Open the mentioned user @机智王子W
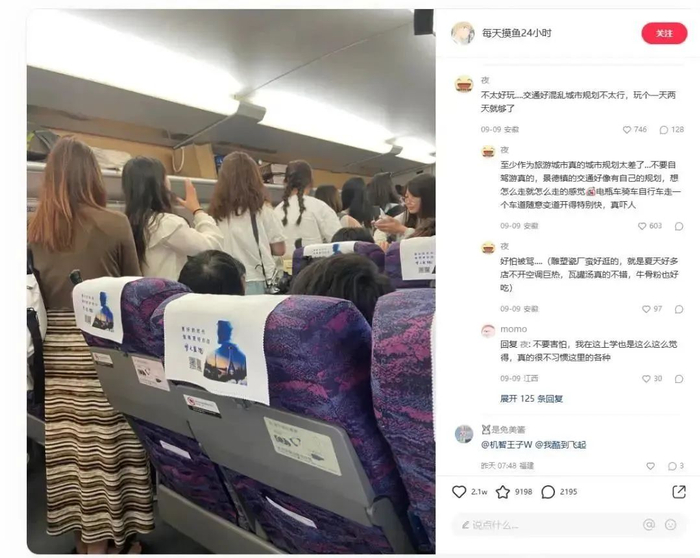This screenshot has height=558, width=700. [x=507, y=445]
